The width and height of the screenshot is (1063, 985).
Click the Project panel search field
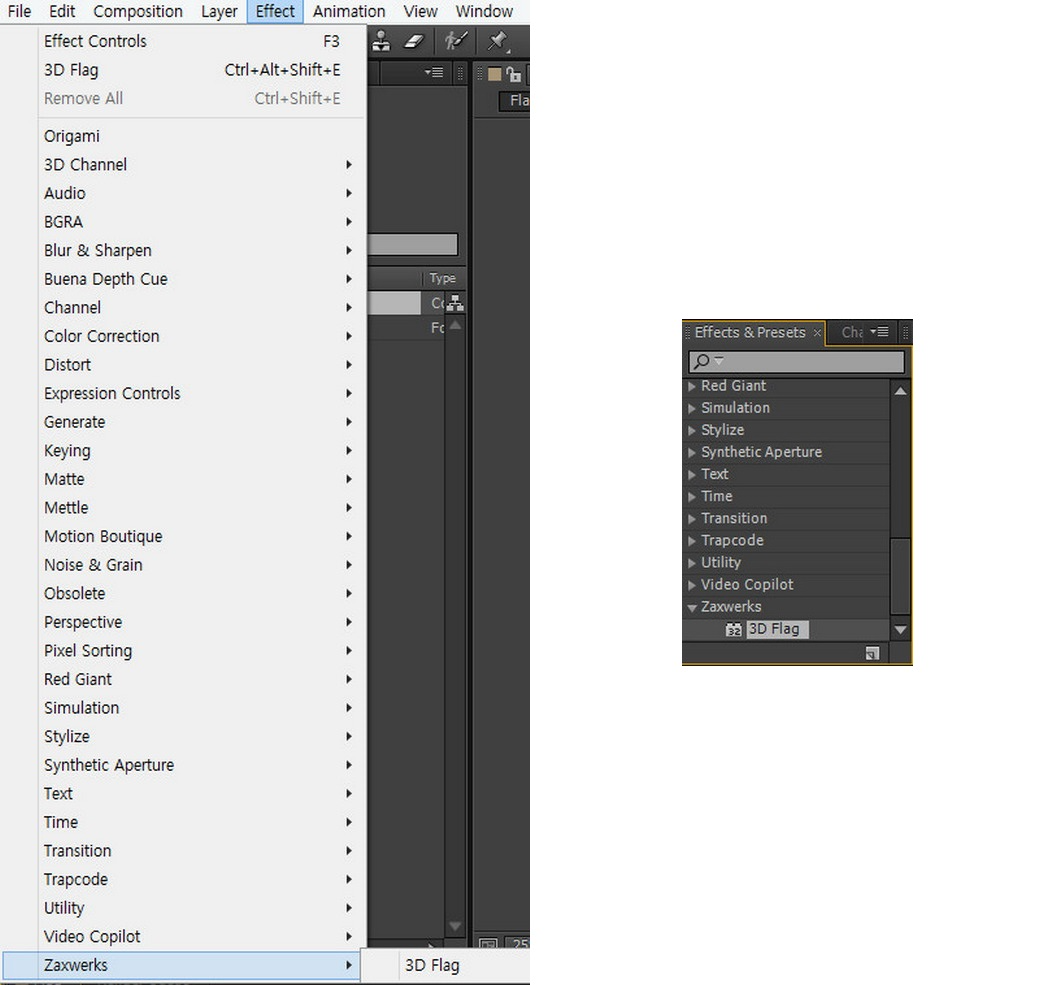413,245
